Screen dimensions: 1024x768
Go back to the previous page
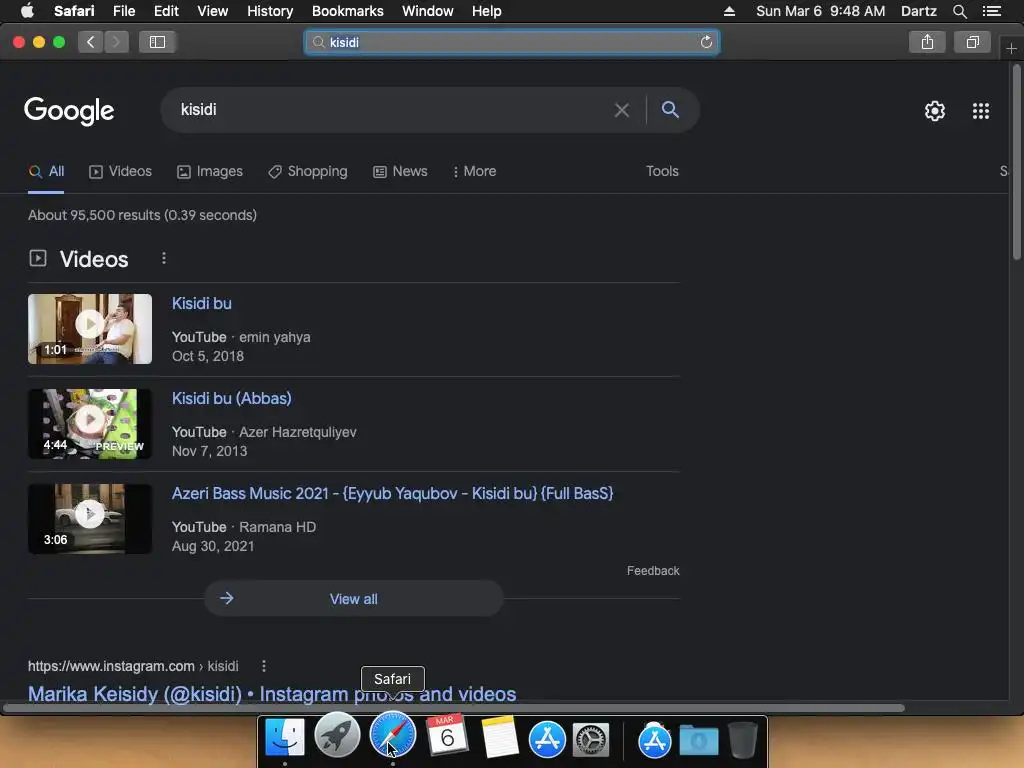pos(91,42)
